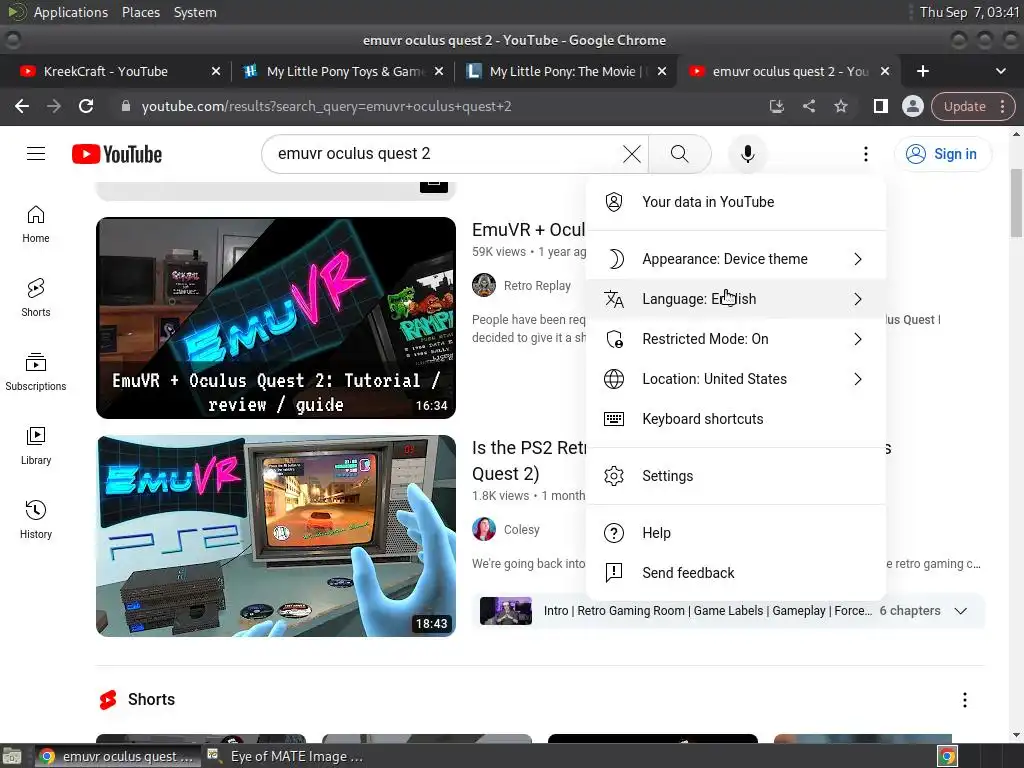Close the emuvr oculus quest 2 tab
Viewport: 1024px width, 768px height.
click(x=885, y=71)
